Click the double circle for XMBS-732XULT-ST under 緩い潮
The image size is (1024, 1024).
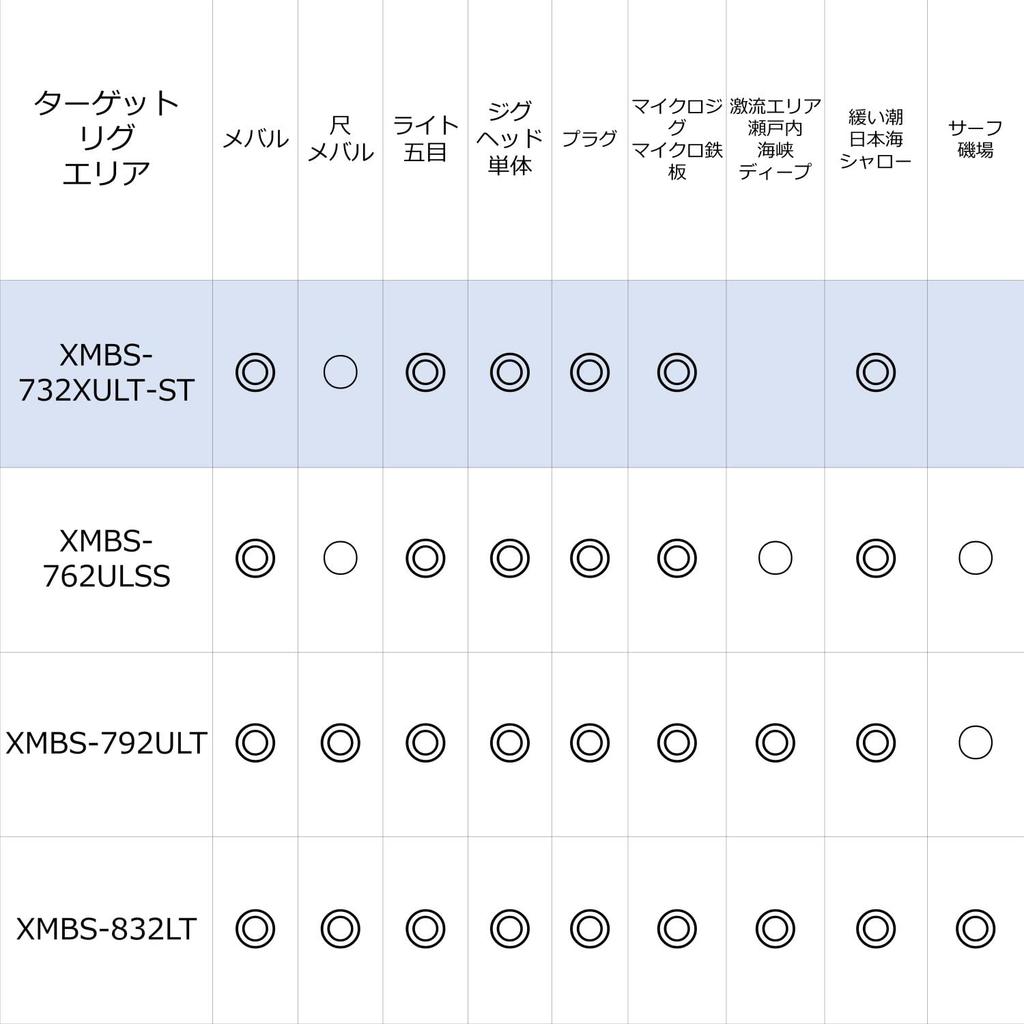point(876,372)
